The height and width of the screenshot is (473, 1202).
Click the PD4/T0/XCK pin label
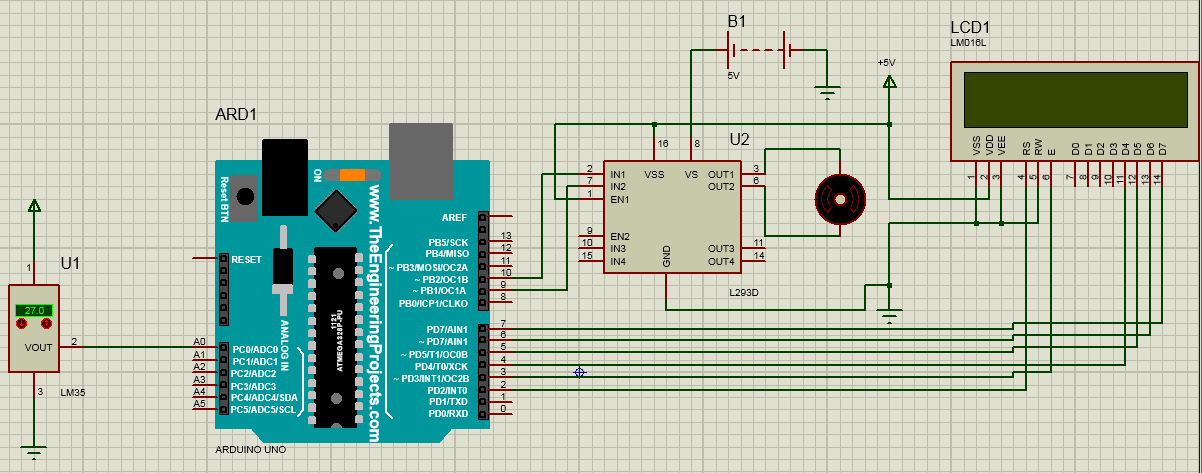[441, 366]
